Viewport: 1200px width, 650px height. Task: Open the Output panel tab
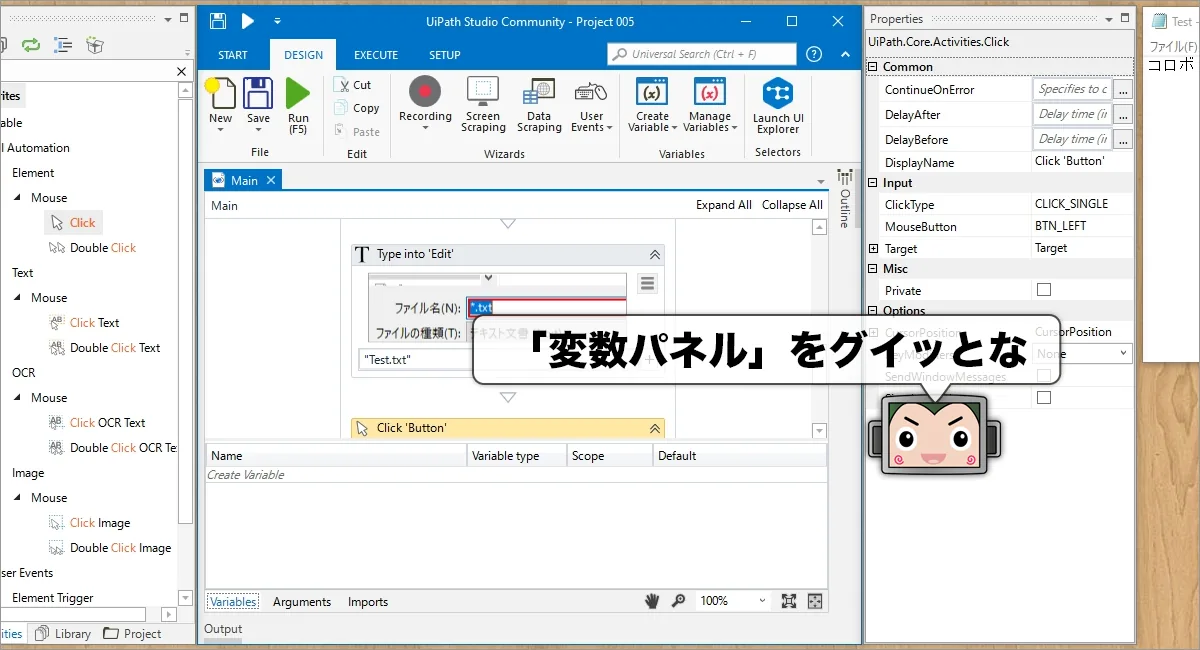click(x=223, y=629)
